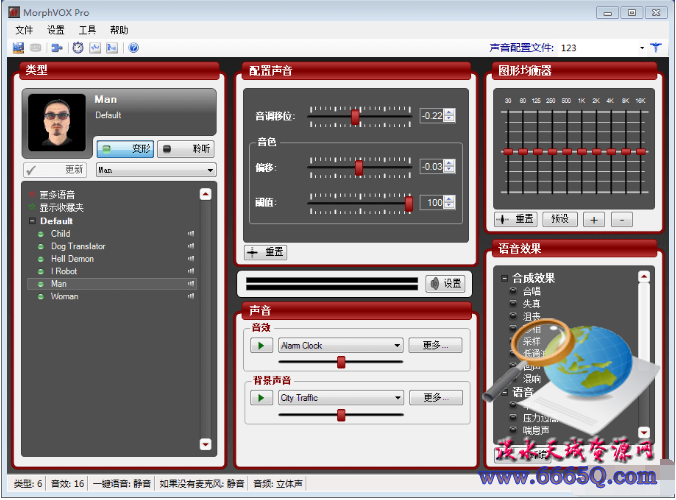
Task: Open the 工具 menu
Action: (x=87, y=30)
